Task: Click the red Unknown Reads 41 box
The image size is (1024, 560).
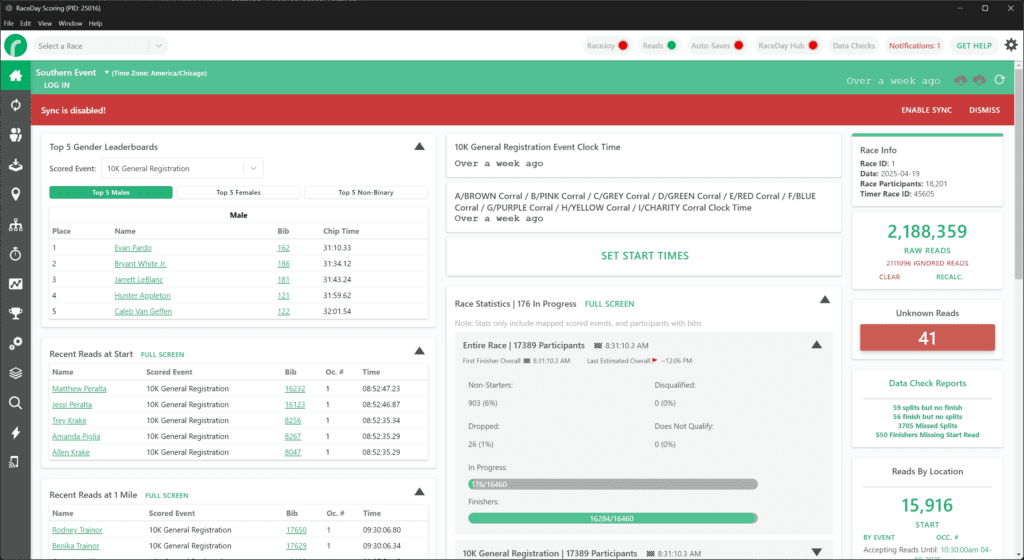Action: click(927, 337)
